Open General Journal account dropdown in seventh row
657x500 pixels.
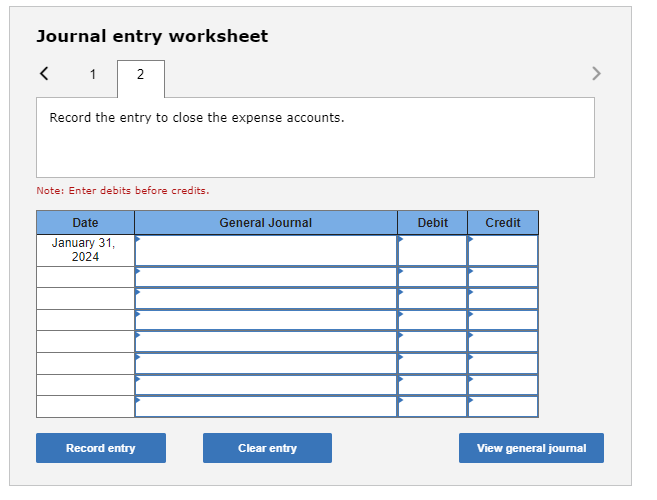click(x=266, y=385)
